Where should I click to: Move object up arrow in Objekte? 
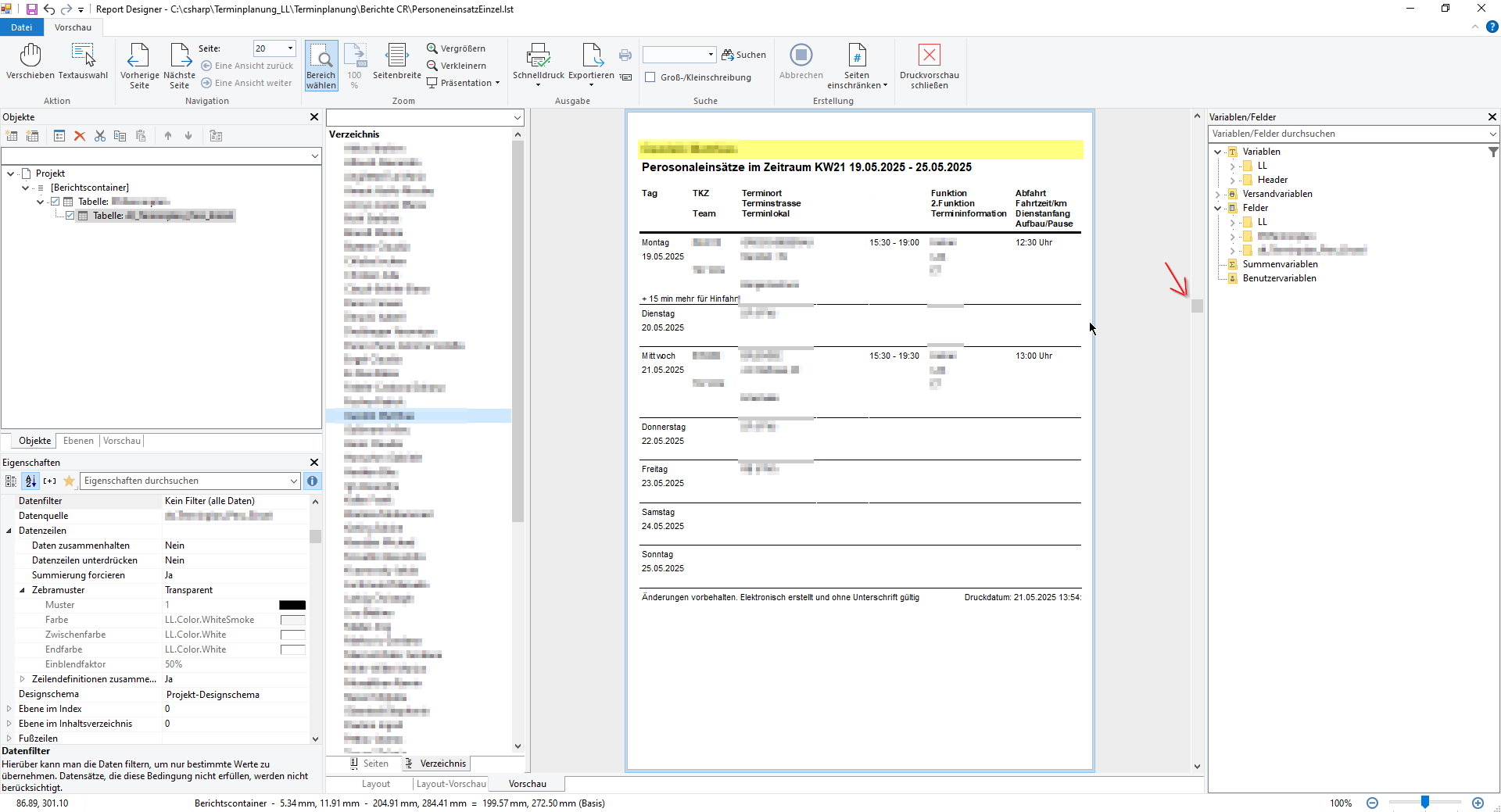(x=168, y=136)
